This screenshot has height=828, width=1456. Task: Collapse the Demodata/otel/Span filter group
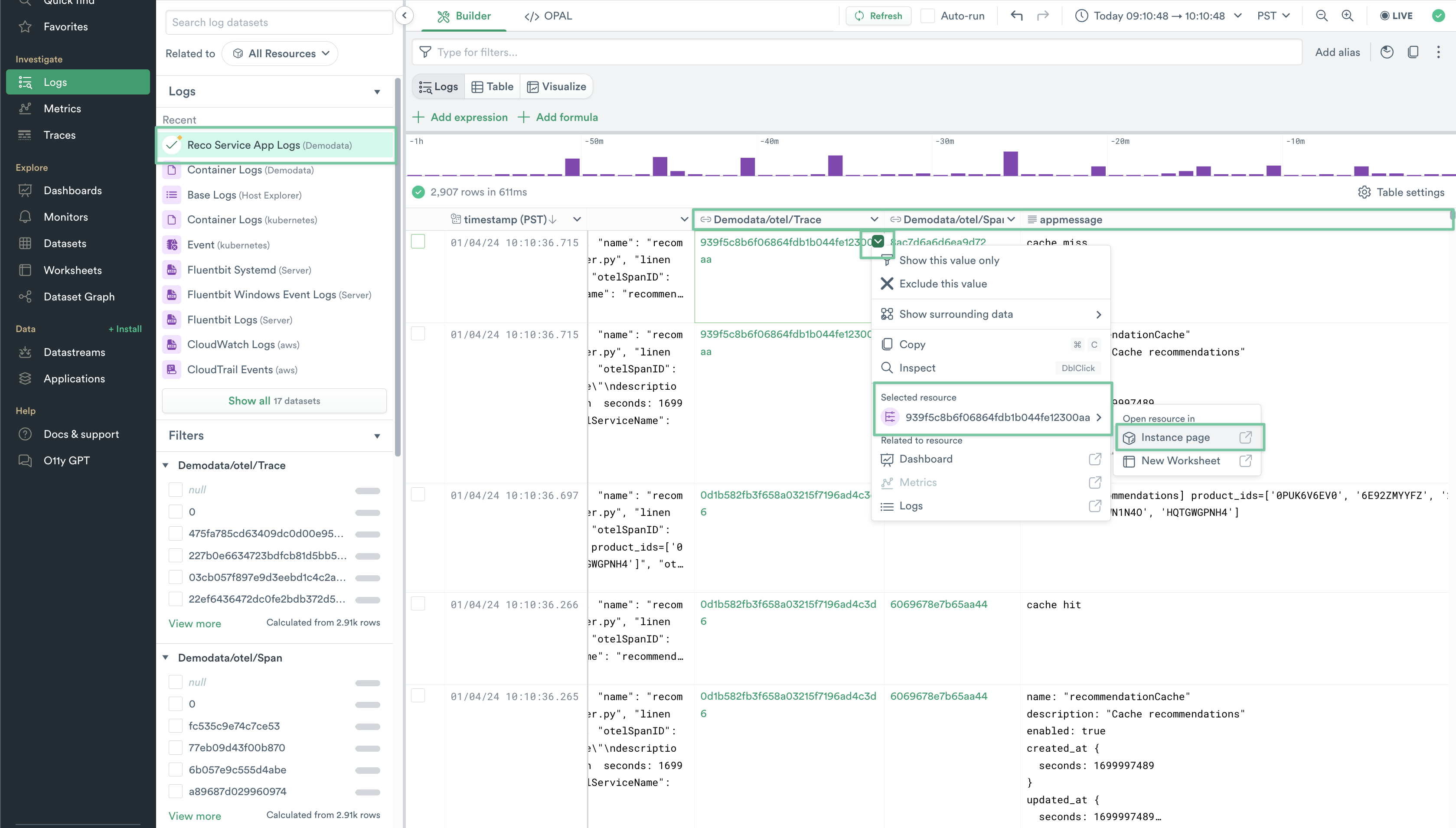click(166, 657)
